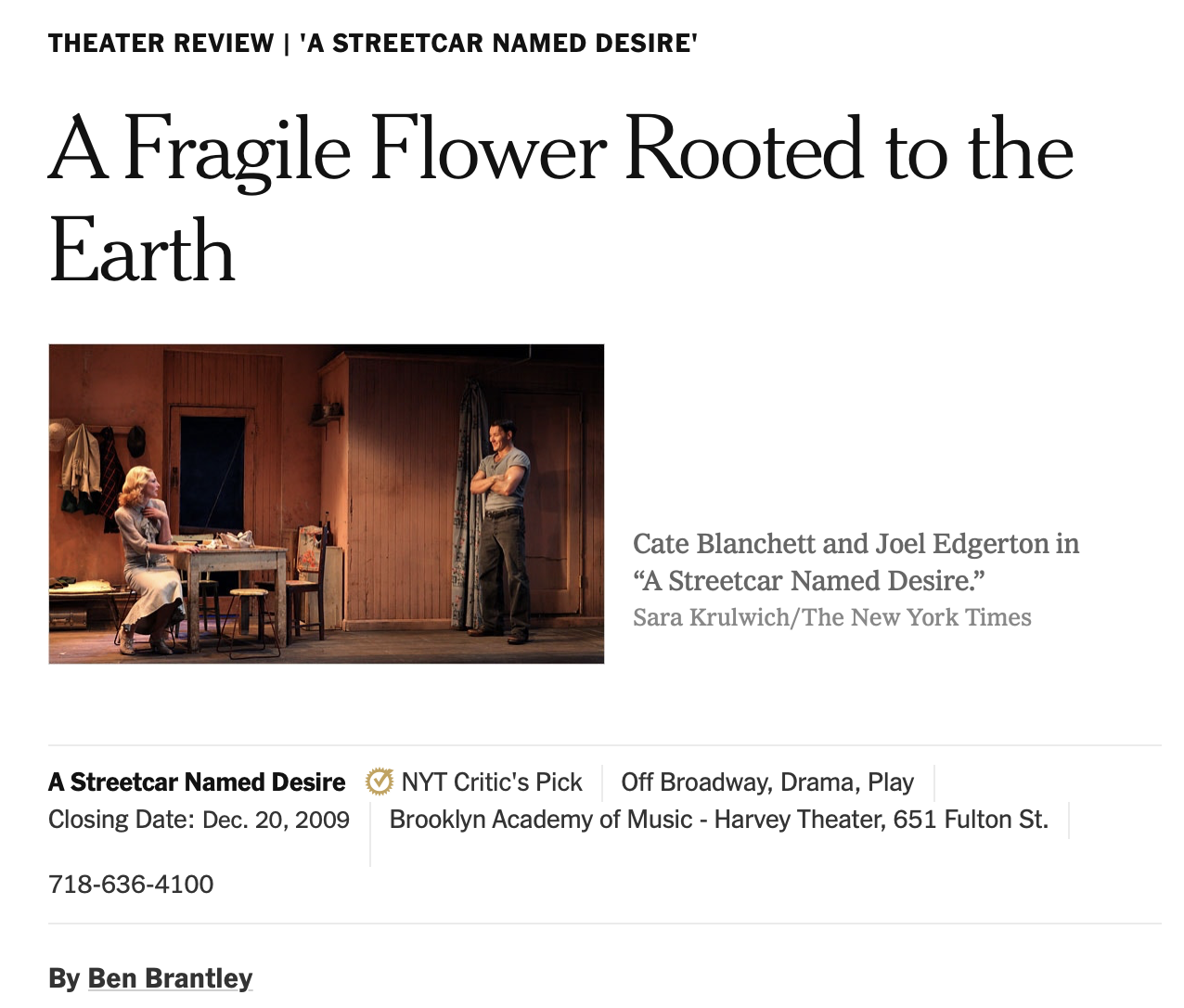
Task: Click the Brooklyn Academy of Music venue address
Action: [718, 820]
